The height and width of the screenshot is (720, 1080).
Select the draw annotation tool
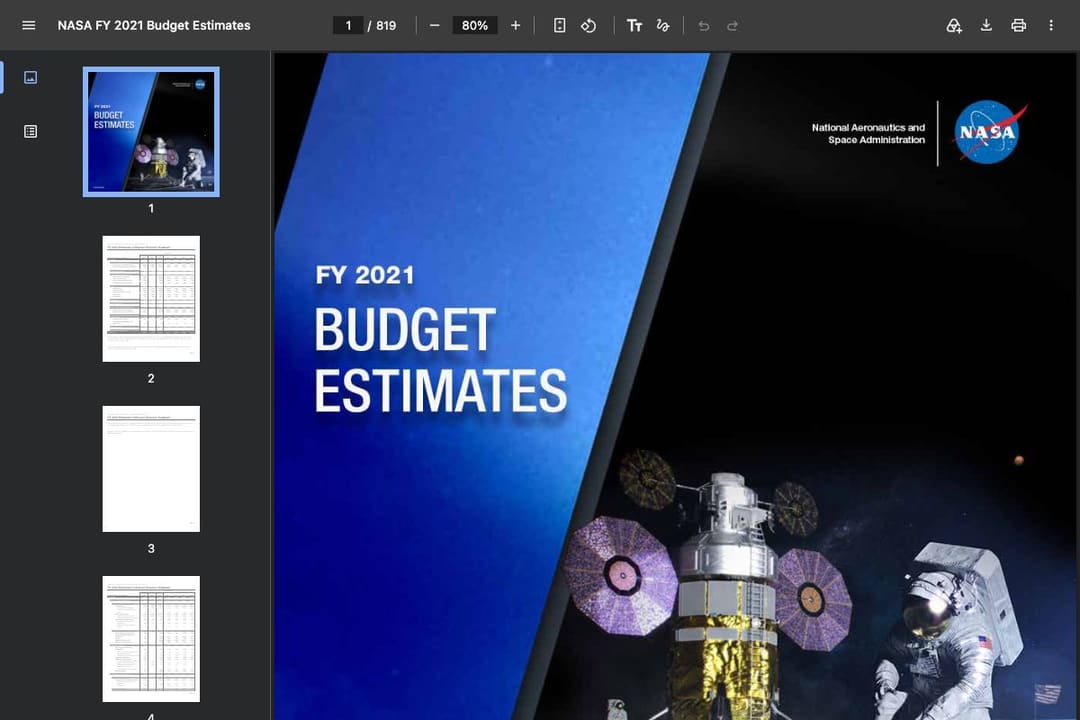(663, 25)
